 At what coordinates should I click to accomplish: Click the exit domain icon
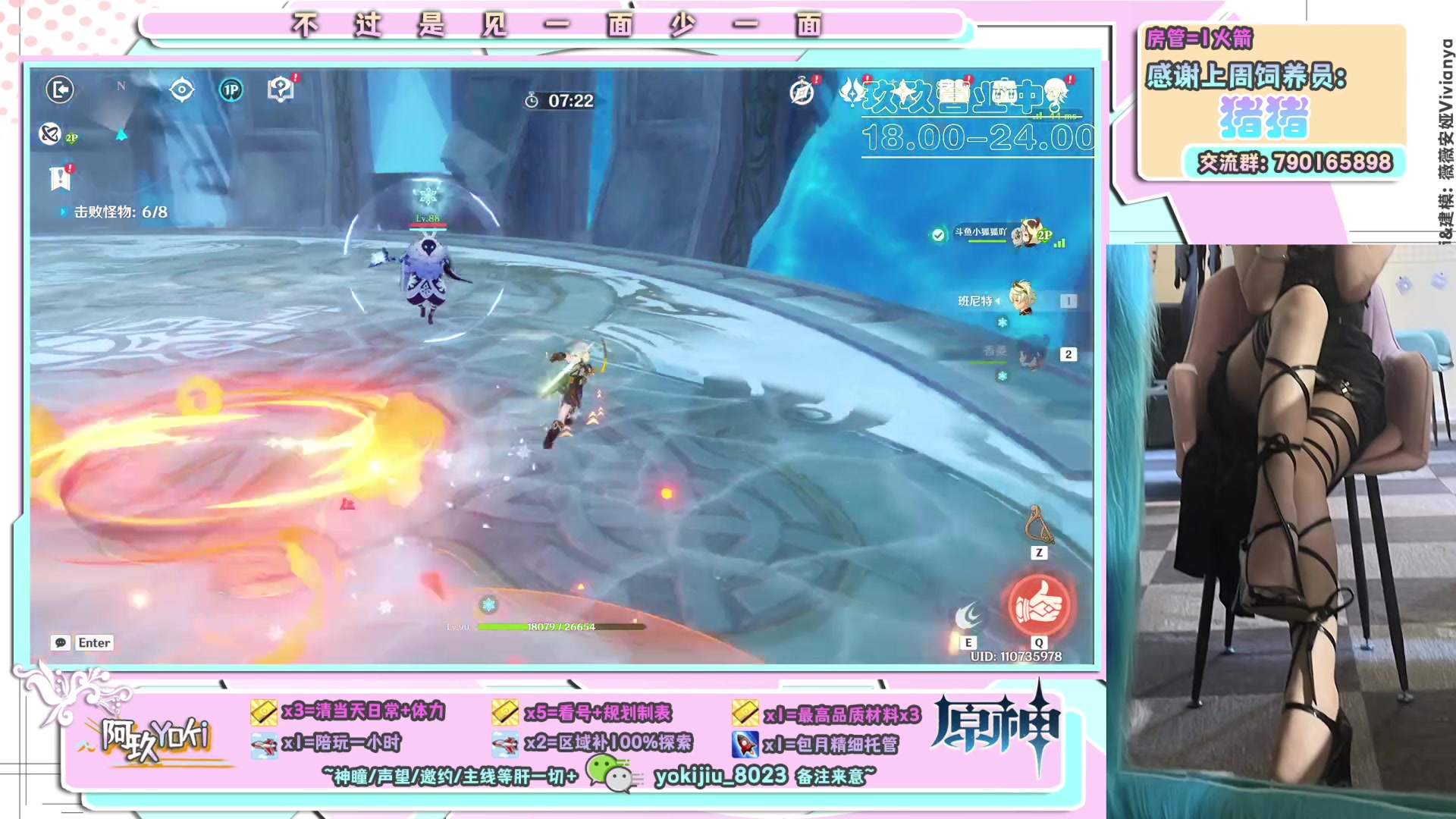(60, 89)
